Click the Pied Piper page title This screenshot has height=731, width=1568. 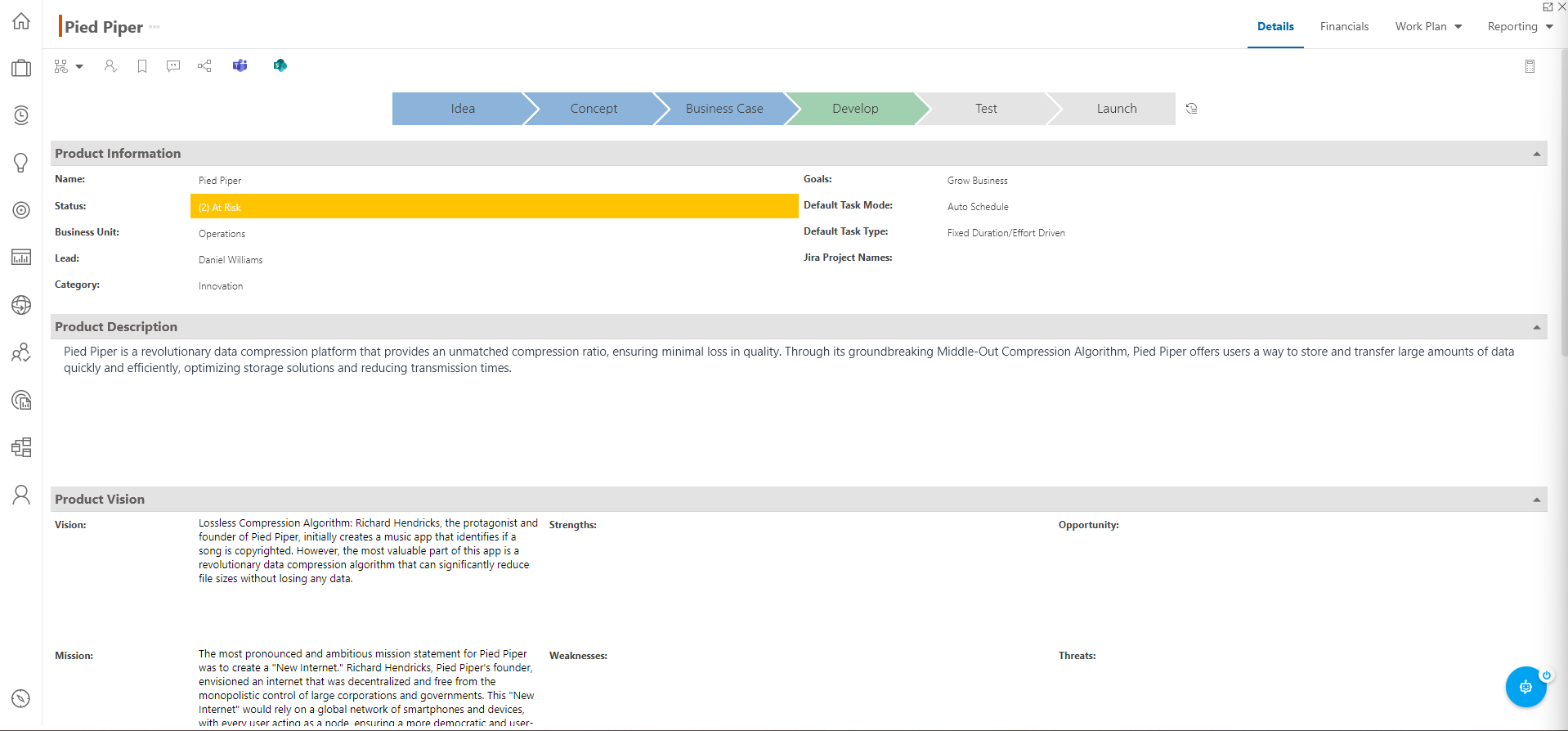(104, 27)
